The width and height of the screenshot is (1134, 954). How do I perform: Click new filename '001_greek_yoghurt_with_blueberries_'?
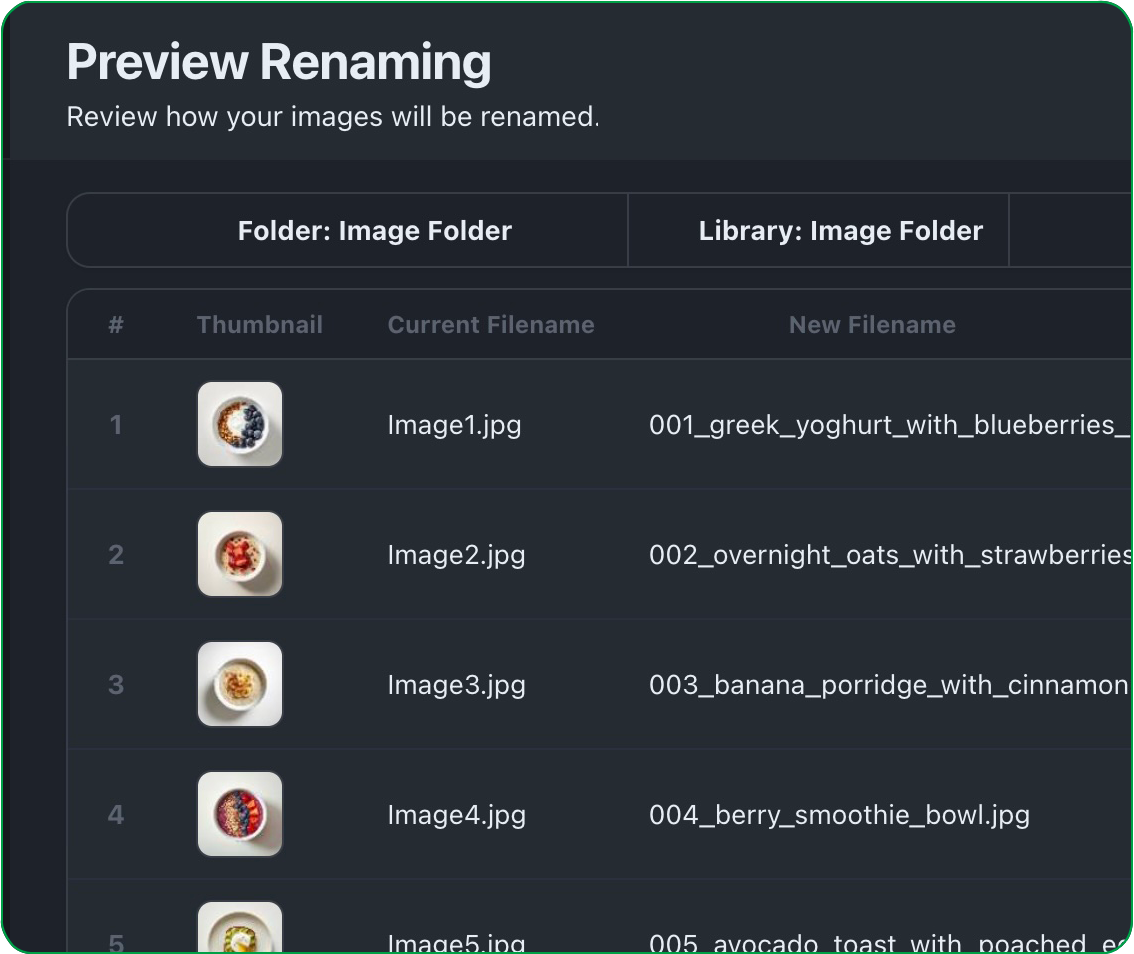(890, 425)
